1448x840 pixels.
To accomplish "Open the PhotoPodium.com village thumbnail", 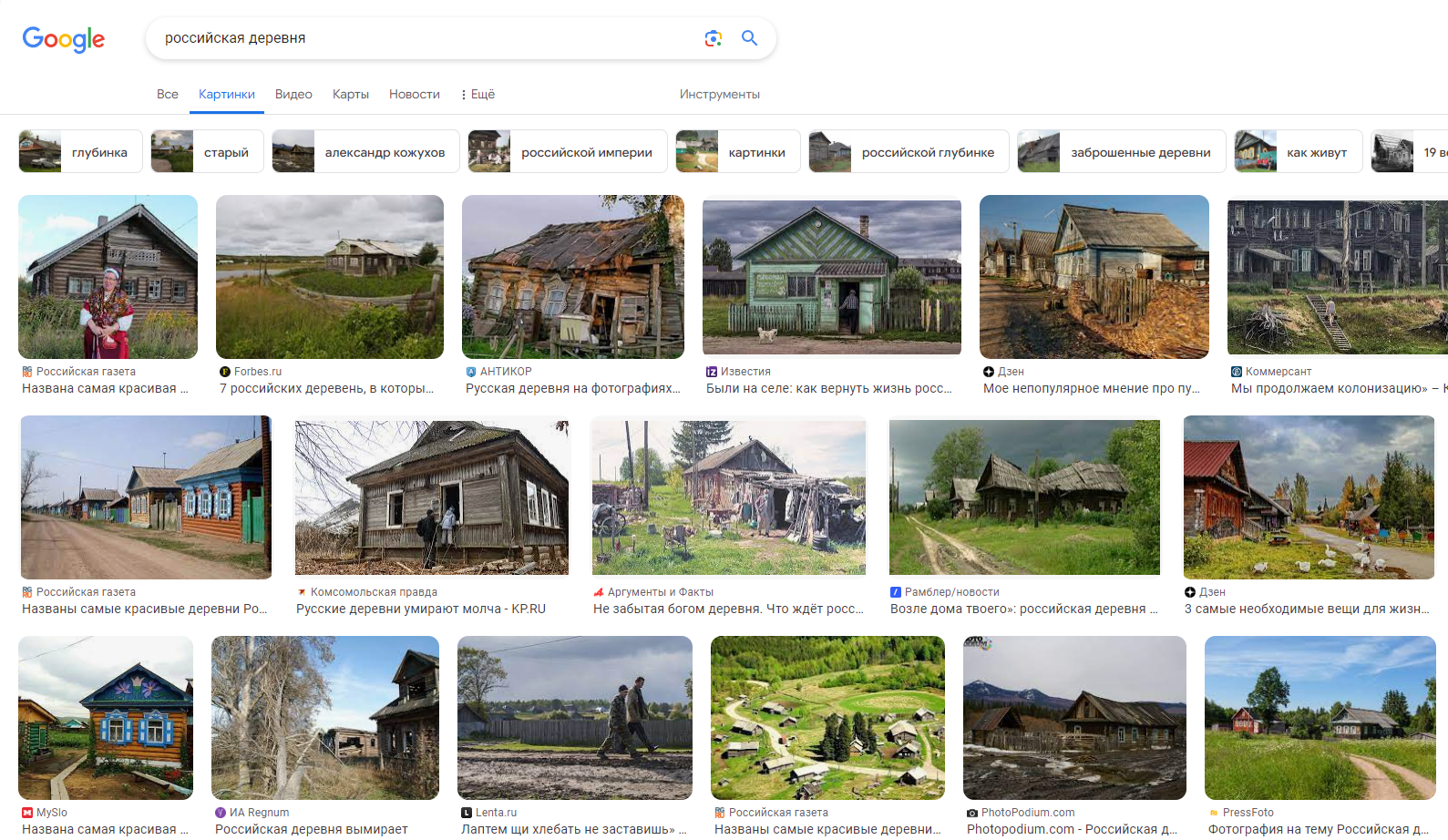I will [x=1074, y=718].
